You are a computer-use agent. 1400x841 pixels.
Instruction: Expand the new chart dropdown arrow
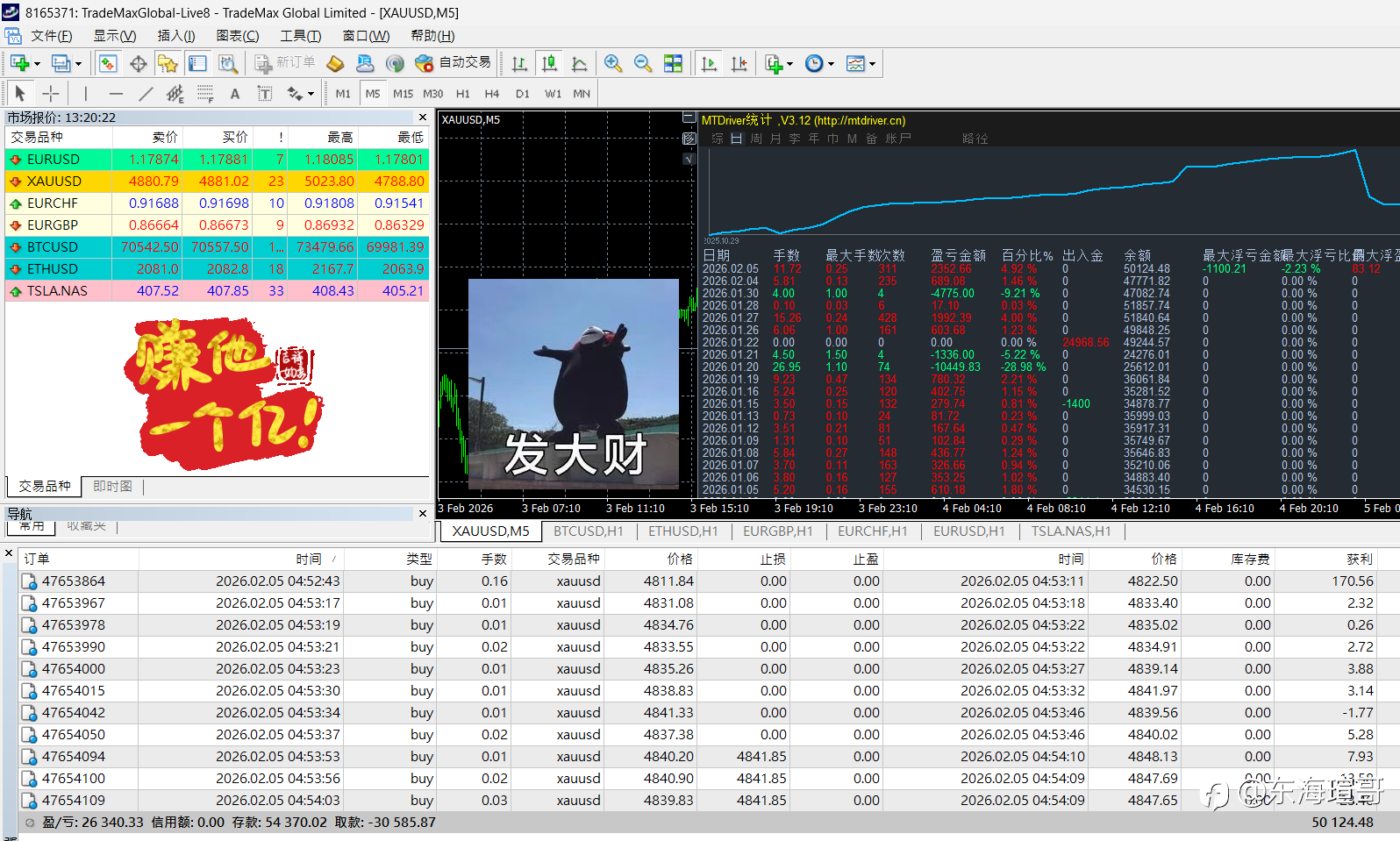point(37,64)
